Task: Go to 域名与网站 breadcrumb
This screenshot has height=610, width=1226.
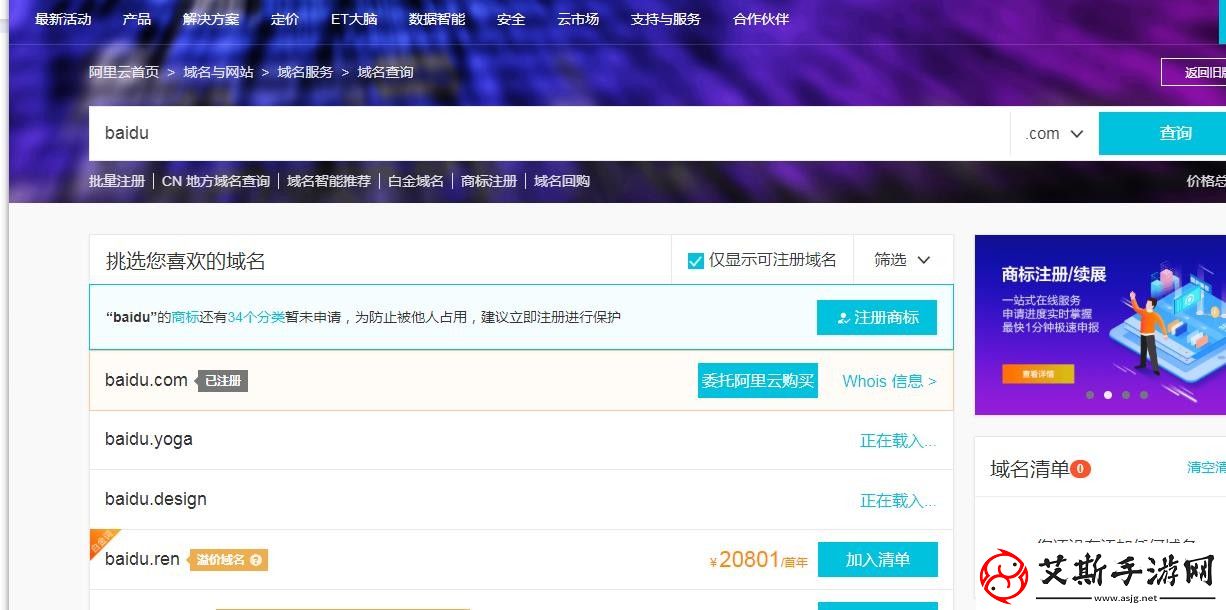Action: pyautogui.click(x=218, y=72)
